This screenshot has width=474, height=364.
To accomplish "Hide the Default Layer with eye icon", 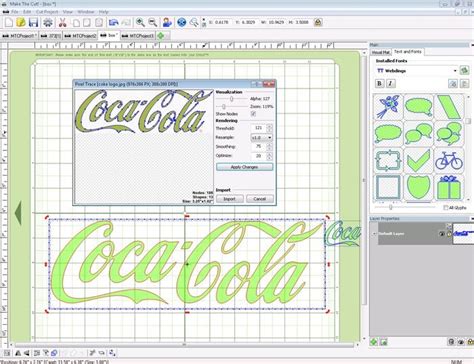I will pyautogui.click(x=442, y=234).
